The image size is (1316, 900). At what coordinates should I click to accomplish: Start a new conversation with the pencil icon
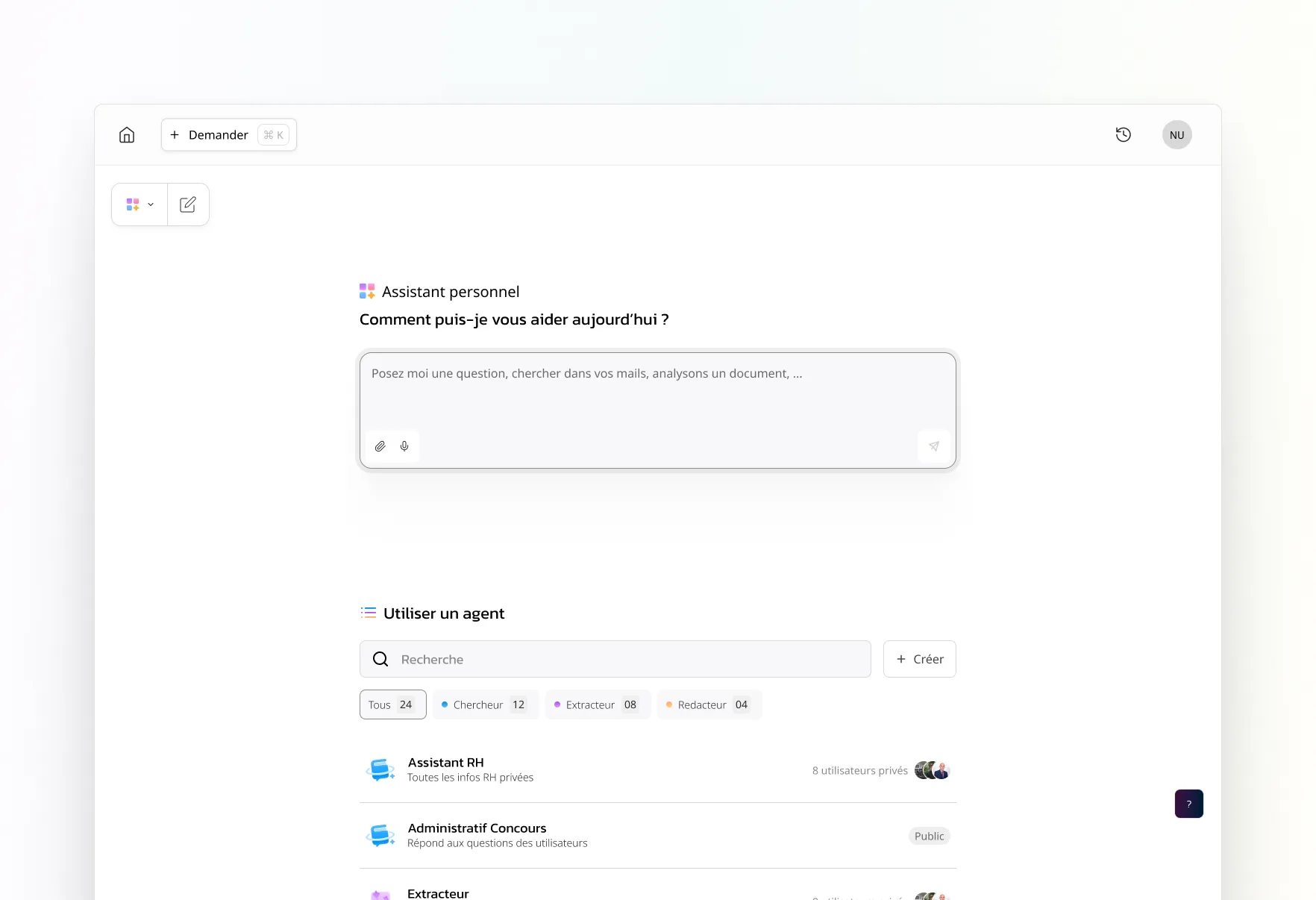coord(188,204)
